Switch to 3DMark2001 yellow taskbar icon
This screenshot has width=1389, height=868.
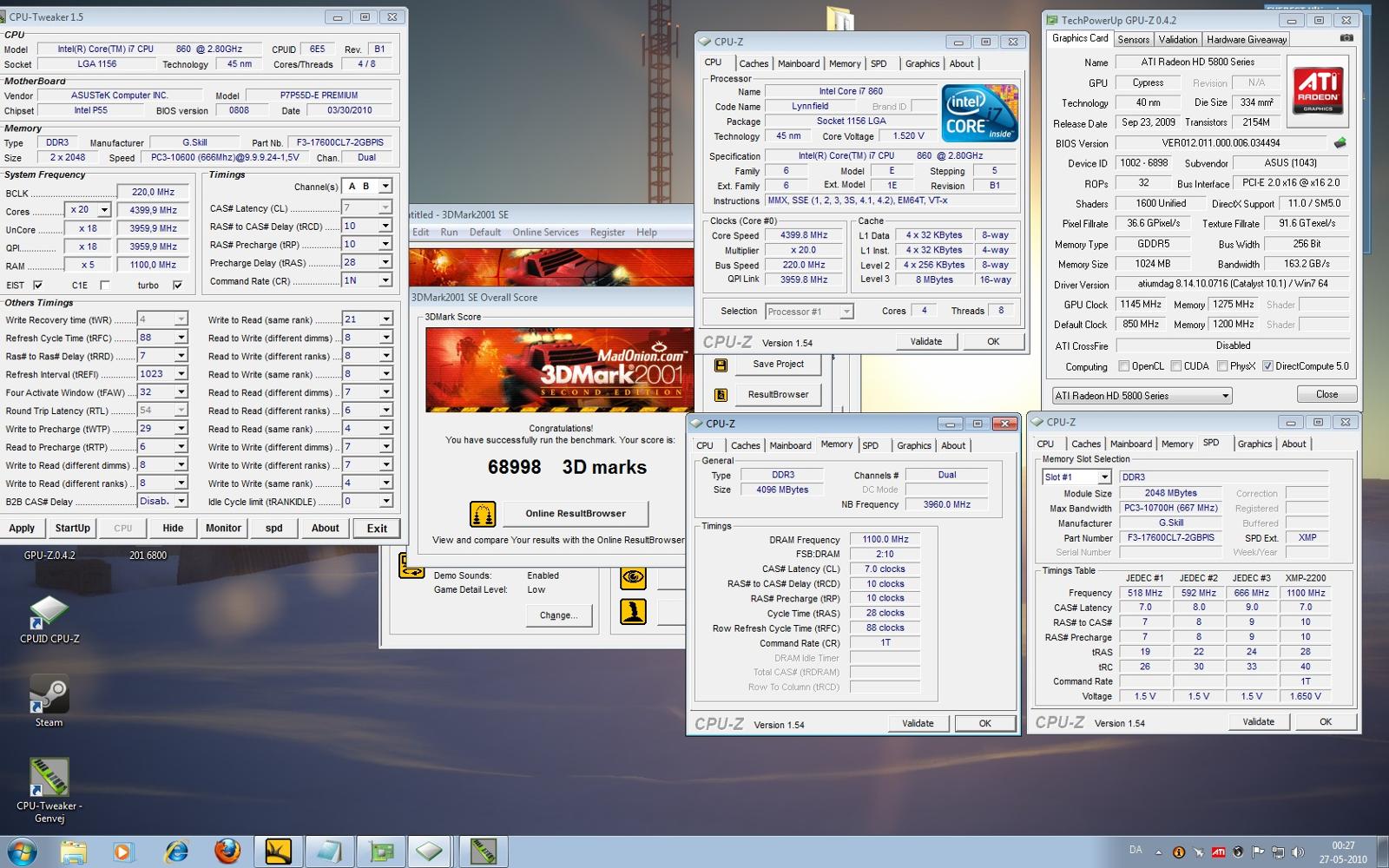(x=278, y=852)
